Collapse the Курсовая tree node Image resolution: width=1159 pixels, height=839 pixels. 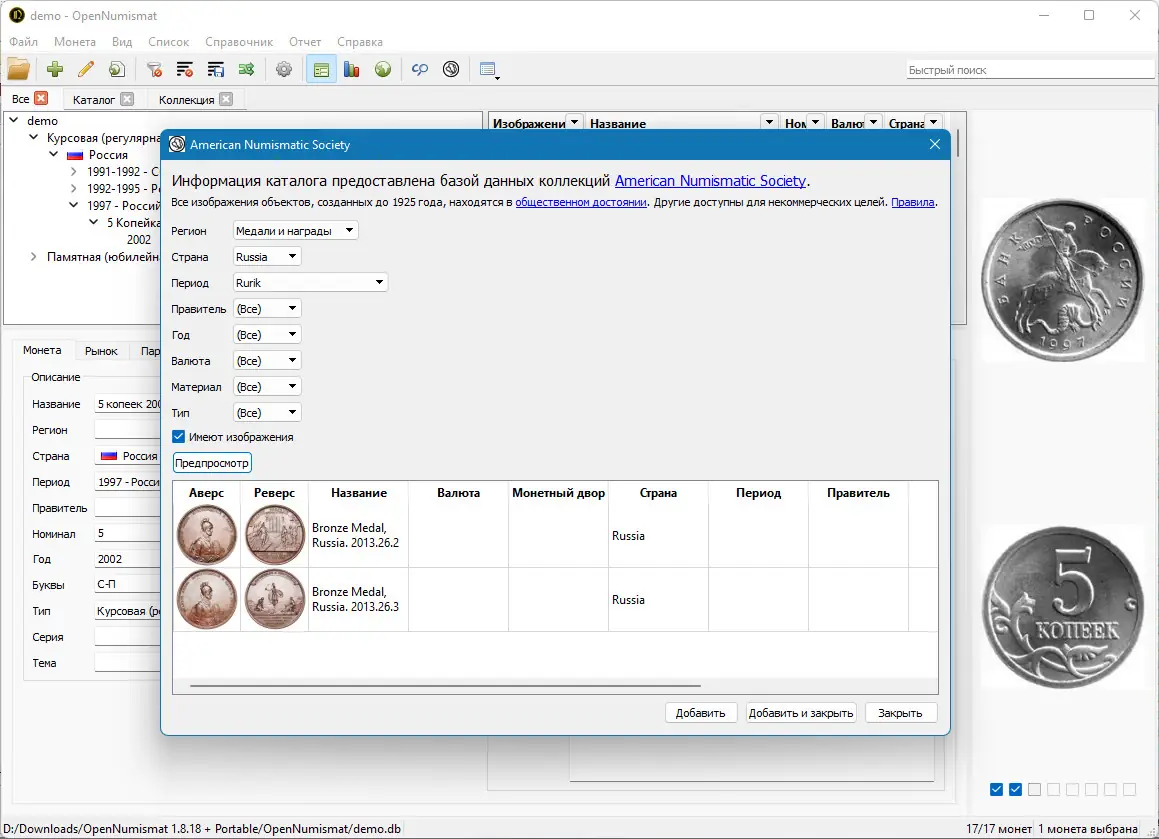click(33, 137)
